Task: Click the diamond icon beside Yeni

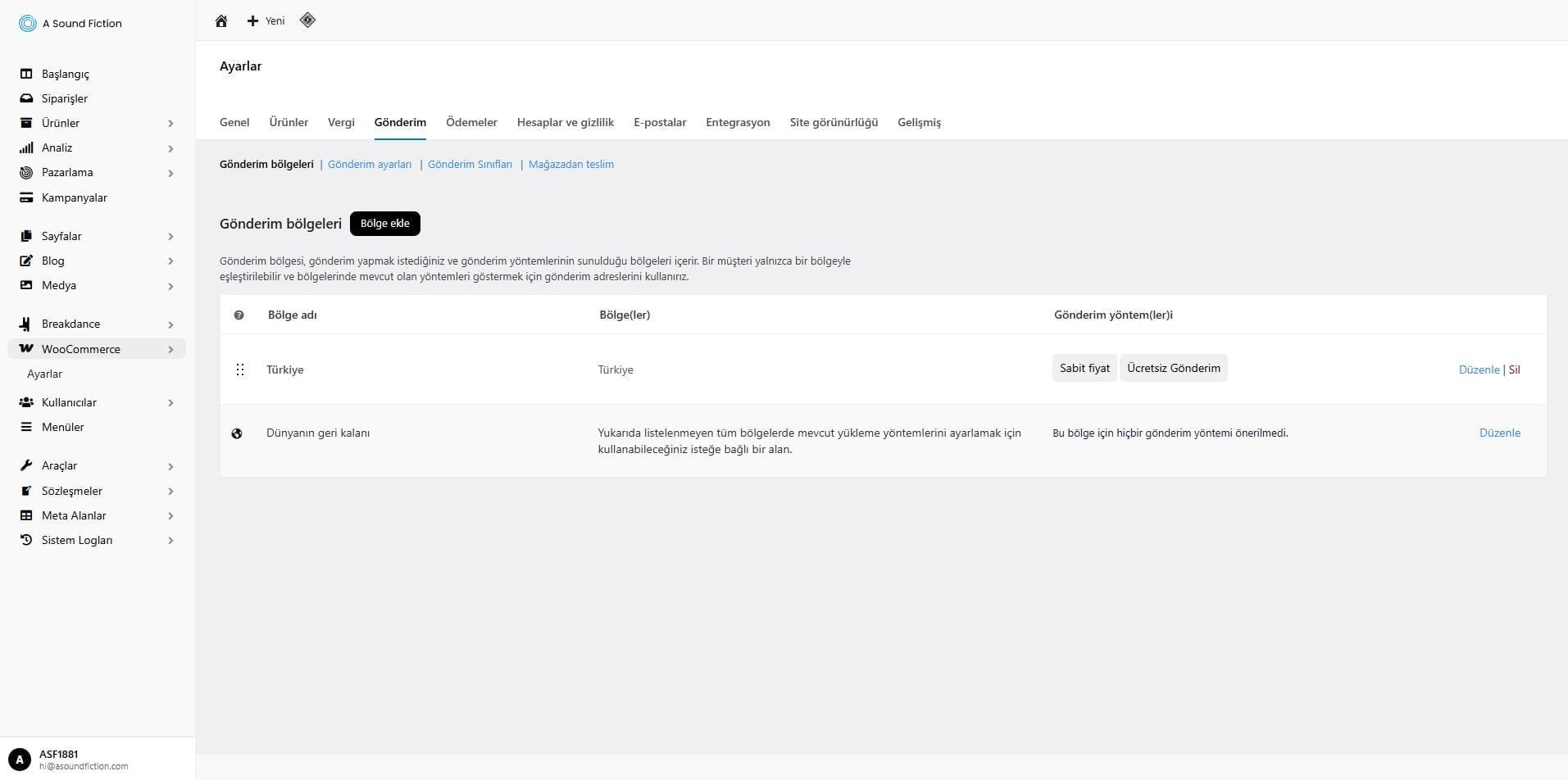Action: coord(307,20)
